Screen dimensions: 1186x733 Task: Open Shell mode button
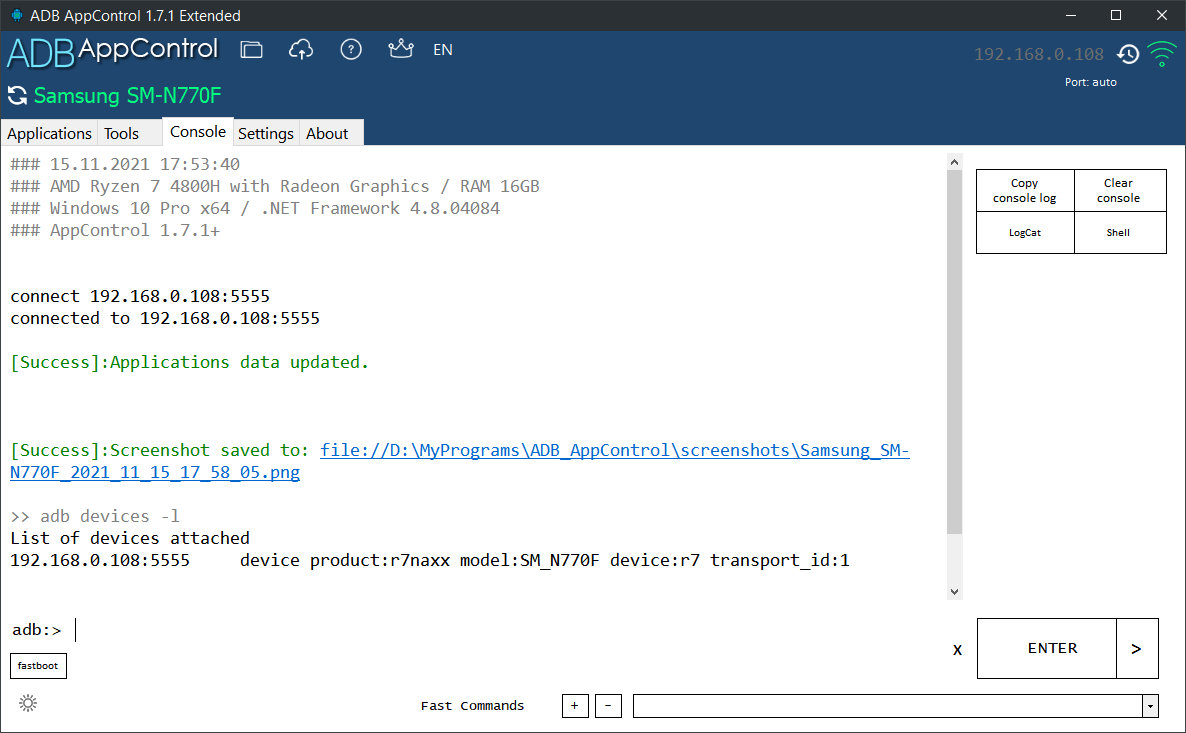pos(1119,232)
